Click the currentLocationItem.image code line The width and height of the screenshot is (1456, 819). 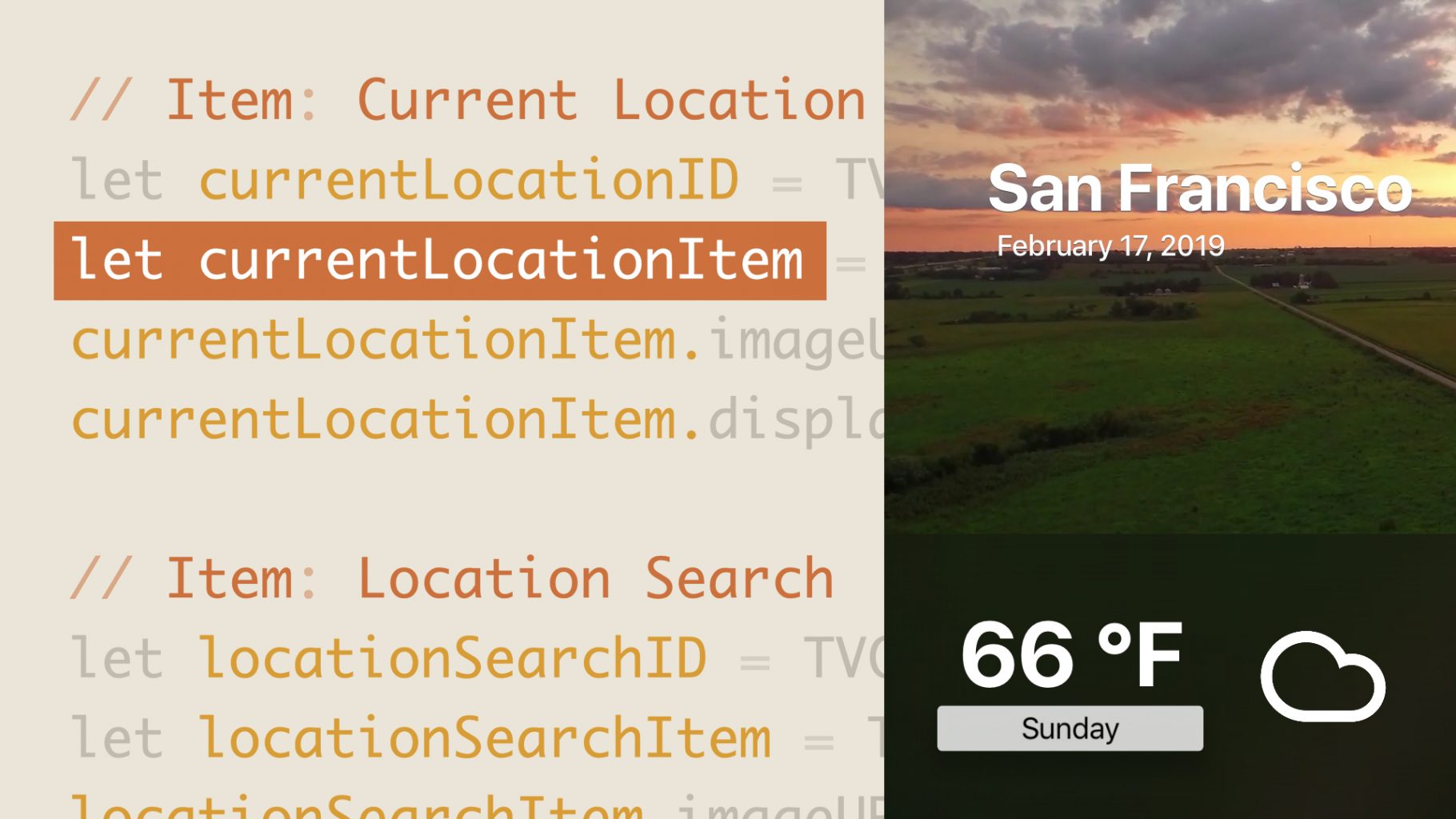click(x=478, y=341)
